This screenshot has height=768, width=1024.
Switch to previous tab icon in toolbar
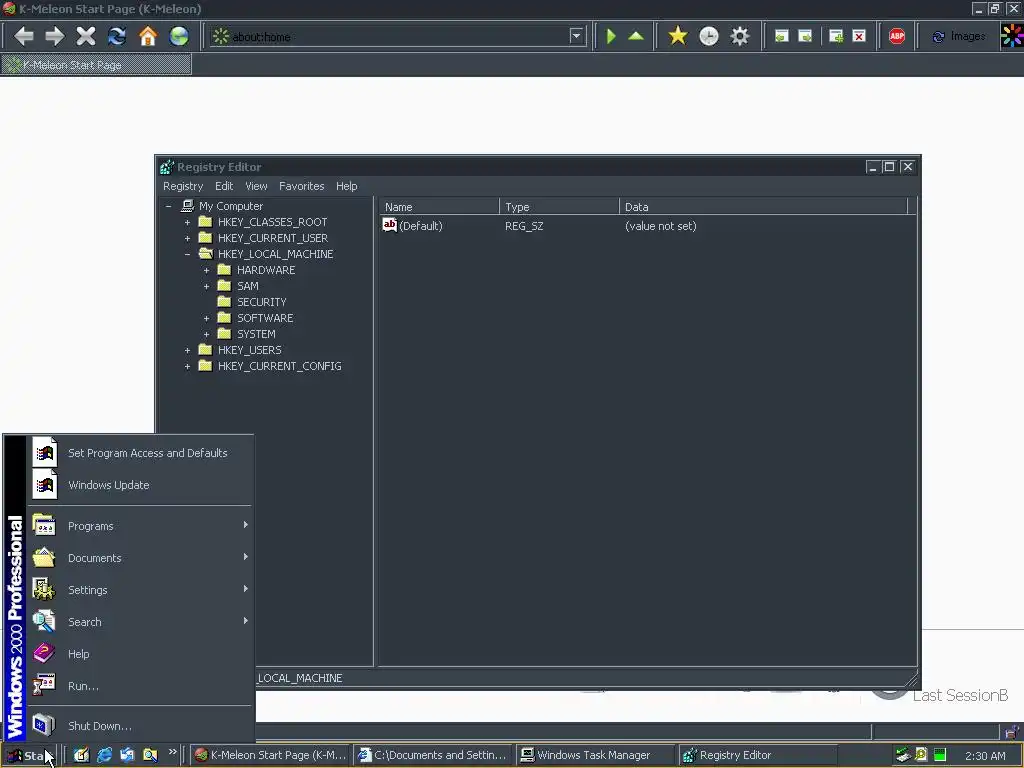[x=782, y=36]
